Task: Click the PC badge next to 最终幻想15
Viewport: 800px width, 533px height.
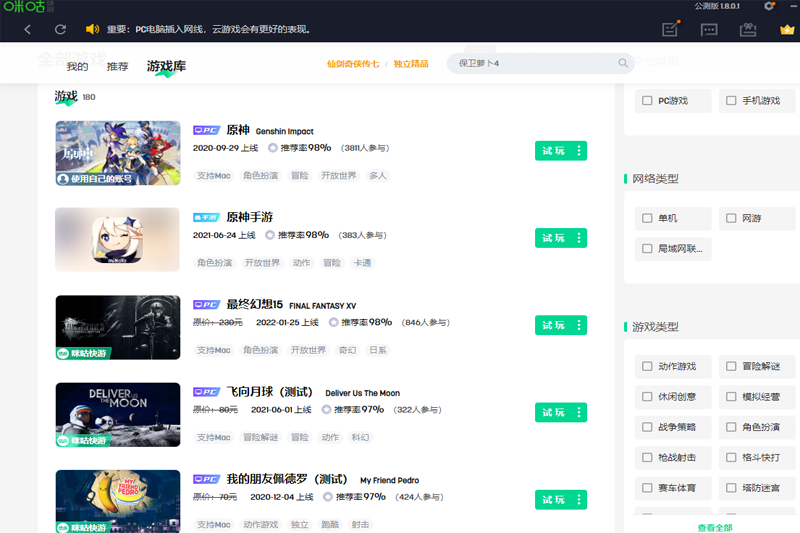Action: click(206, 305)
